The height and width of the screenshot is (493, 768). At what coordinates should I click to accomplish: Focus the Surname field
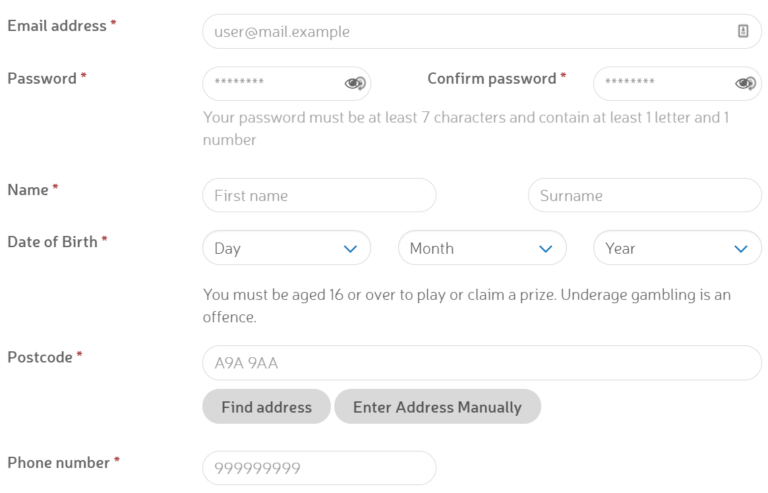(645, 195)
